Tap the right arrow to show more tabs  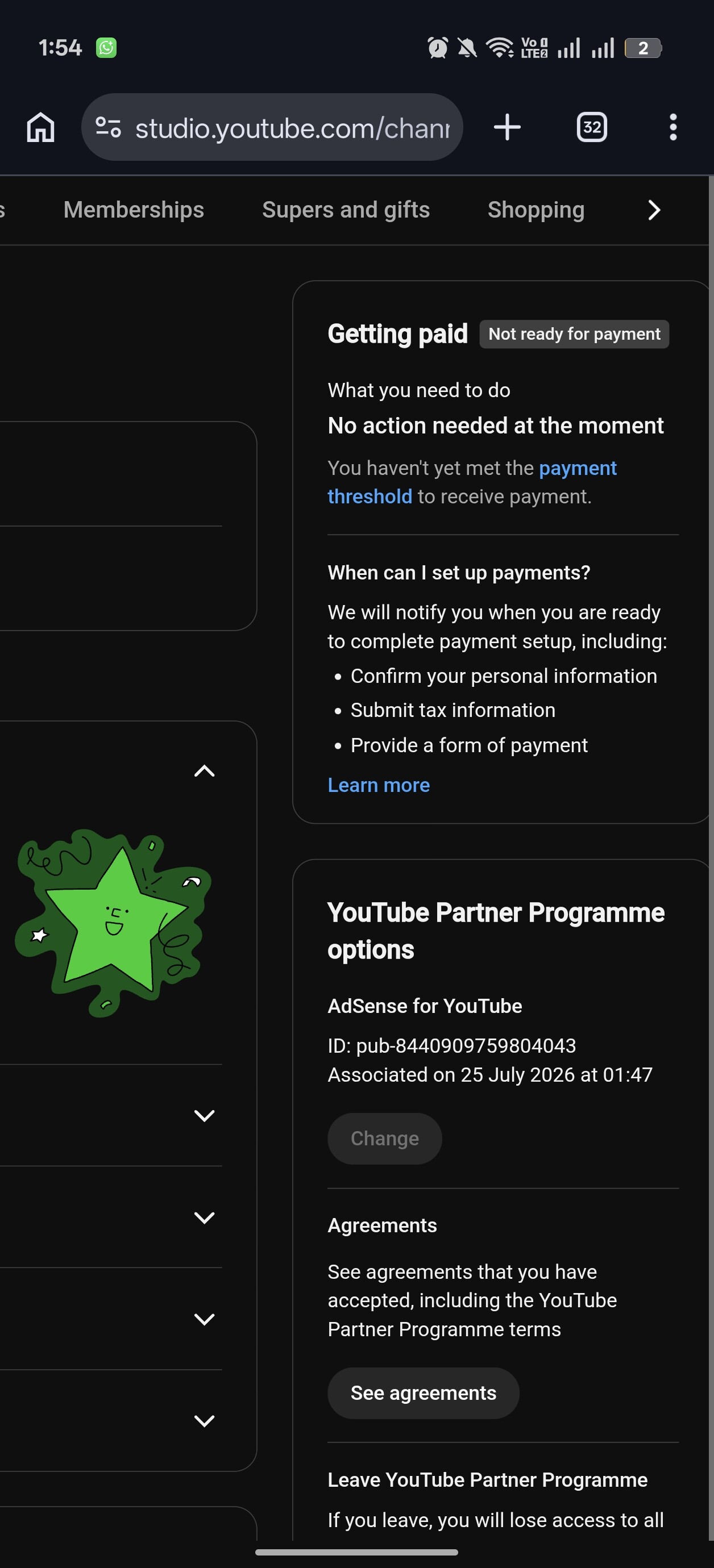(654, 210)
